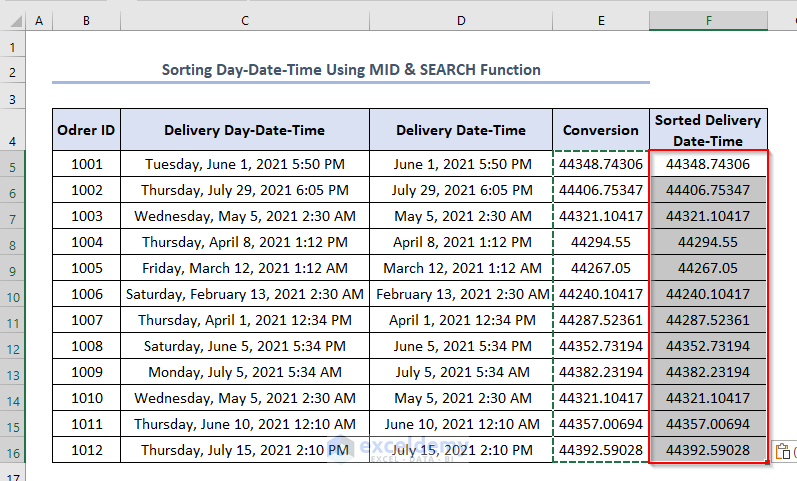This screenshot has width=797, height=481.
Task: Select row 16 header
Action: (x=12, y=450)
